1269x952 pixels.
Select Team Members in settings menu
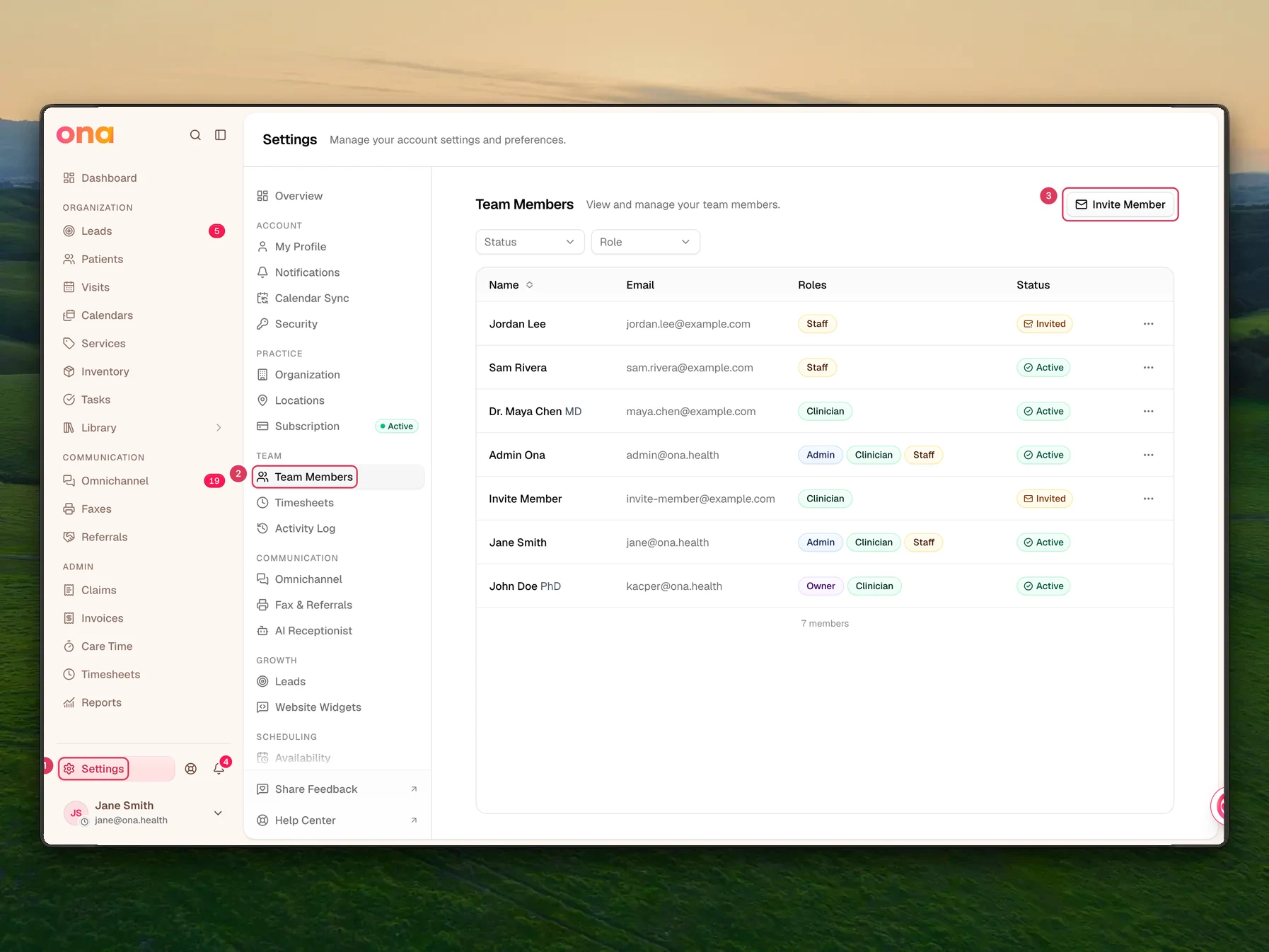(x=337, y=477)
